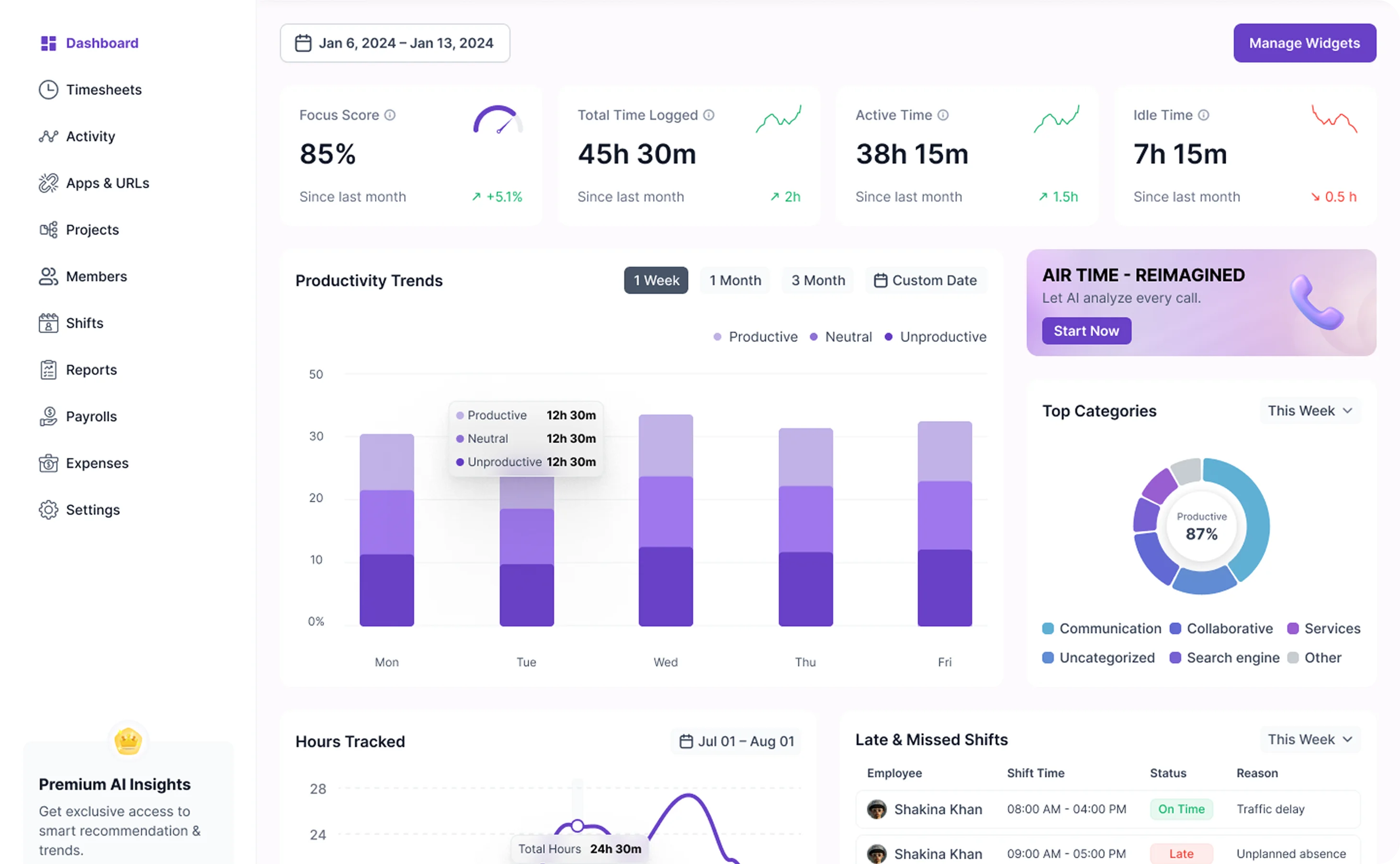Image resolution: width=1400 pixels, height=864 pixels.
Task: Navigate to the Projects page
Action: 79,230
